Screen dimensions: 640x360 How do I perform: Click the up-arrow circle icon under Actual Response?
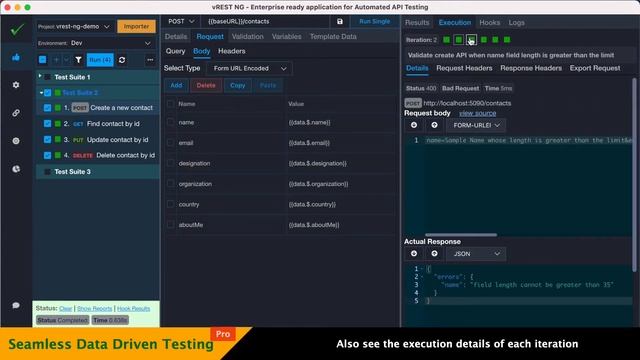[434, 254]
